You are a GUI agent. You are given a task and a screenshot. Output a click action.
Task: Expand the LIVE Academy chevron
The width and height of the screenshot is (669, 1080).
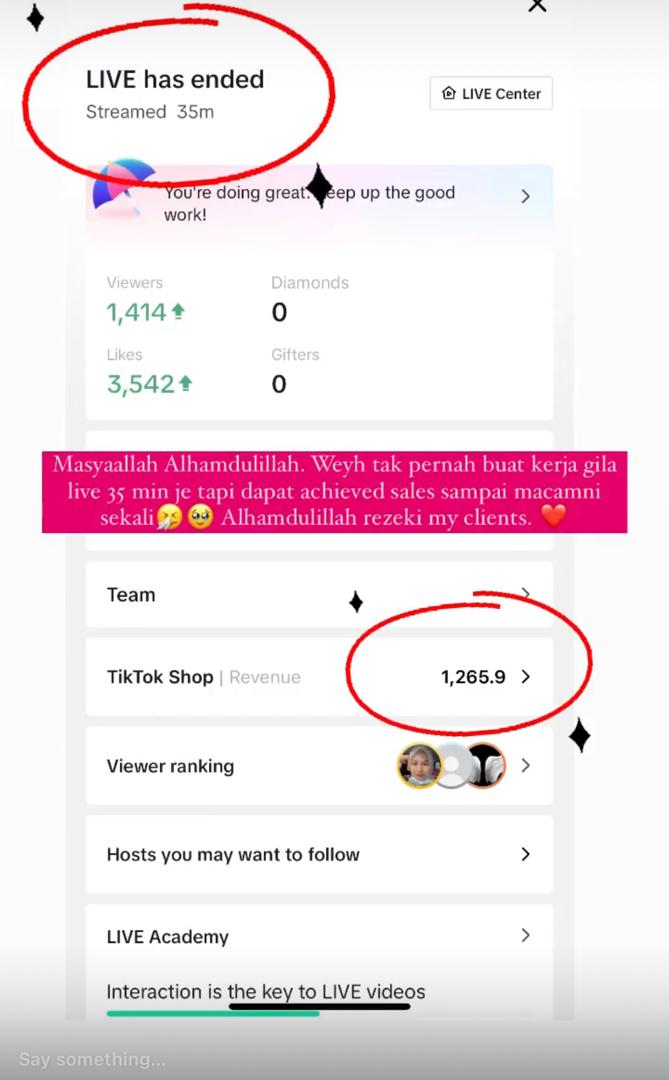point(526,935)
